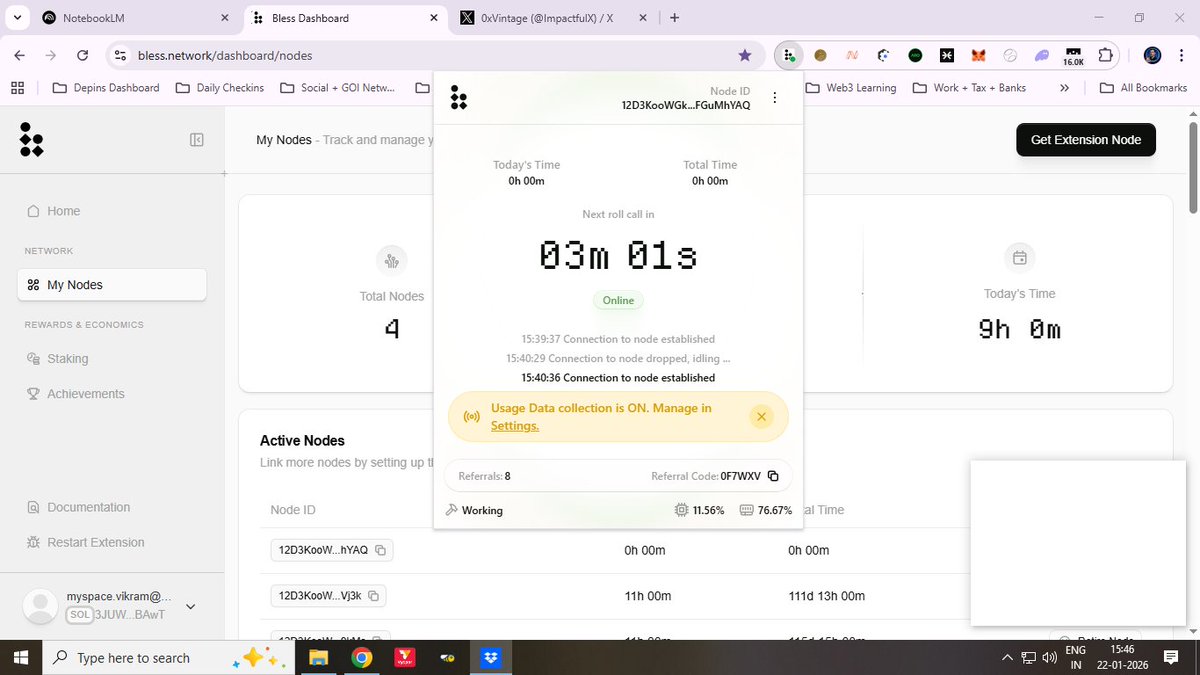Open File Explorer from taskbar
1200x675 pixels.
[318, 658]
